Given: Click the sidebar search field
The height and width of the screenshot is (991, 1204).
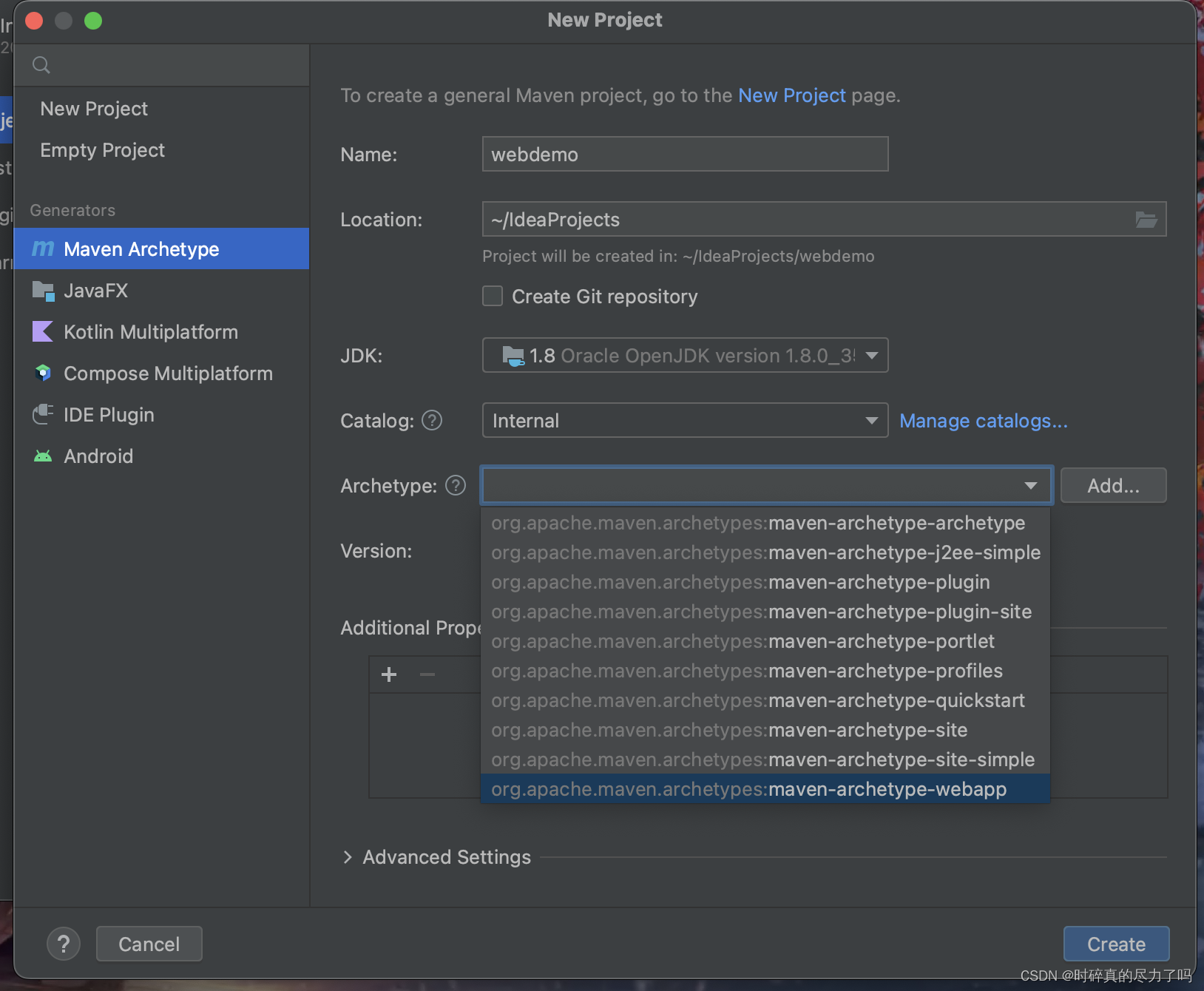Looking at the screenshot, I should (x=161, y=65).
